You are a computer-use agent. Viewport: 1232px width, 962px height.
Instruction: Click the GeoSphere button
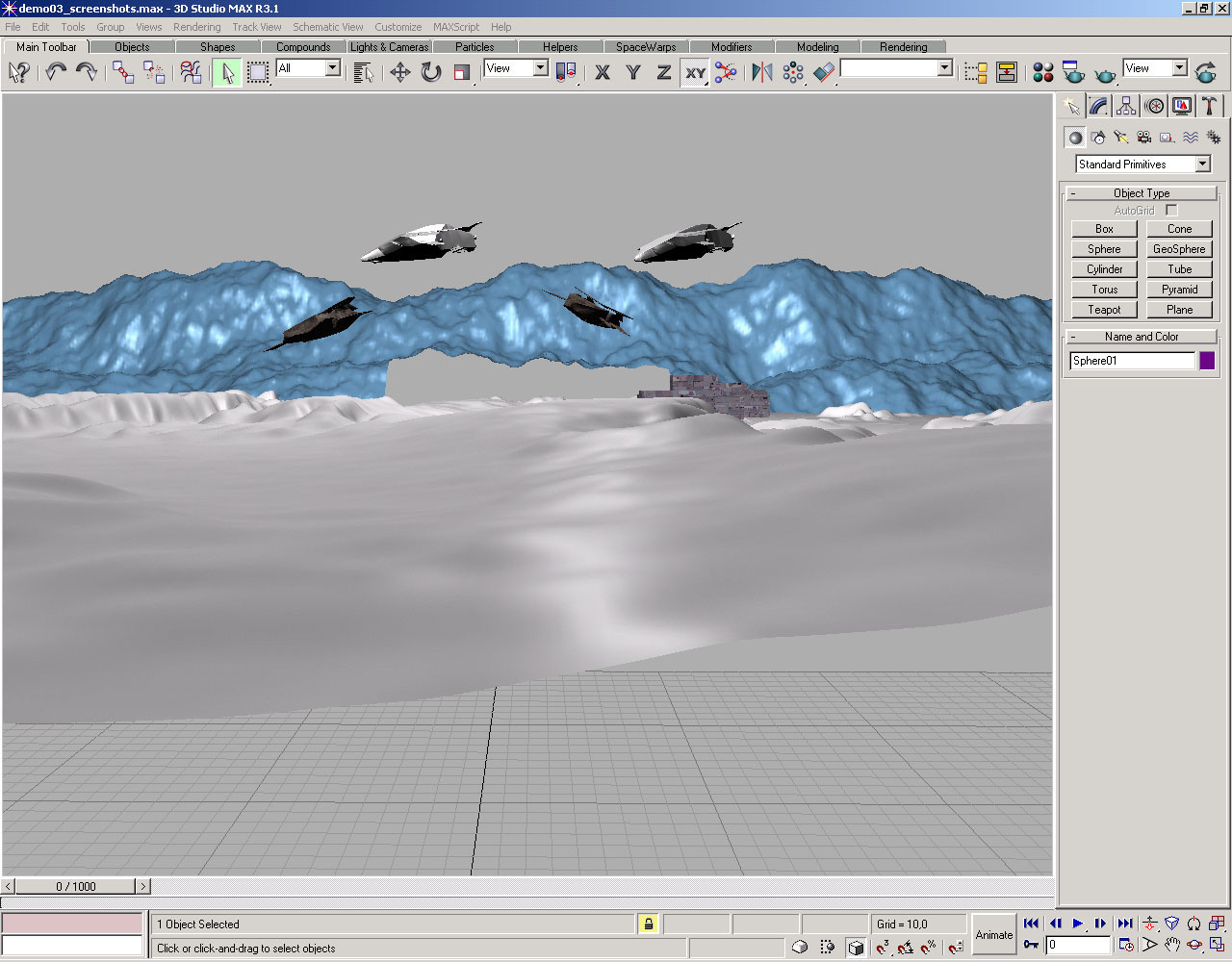click(x=1179, y=249)
